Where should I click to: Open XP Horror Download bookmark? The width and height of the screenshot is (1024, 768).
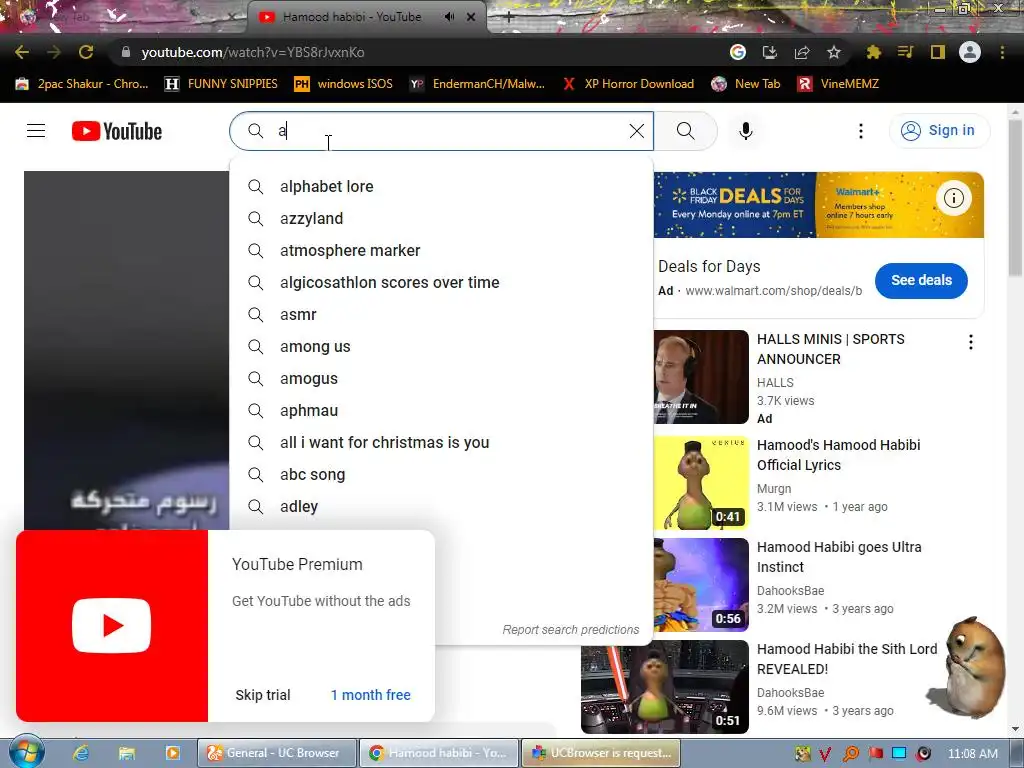(629, 84)
